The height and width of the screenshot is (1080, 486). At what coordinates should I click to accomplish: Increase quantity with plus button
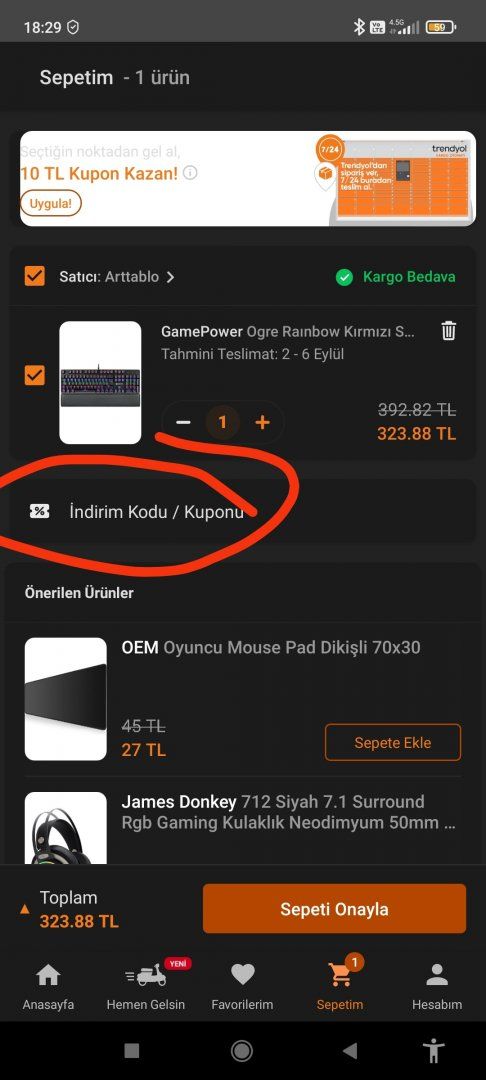tap(262, 422)
